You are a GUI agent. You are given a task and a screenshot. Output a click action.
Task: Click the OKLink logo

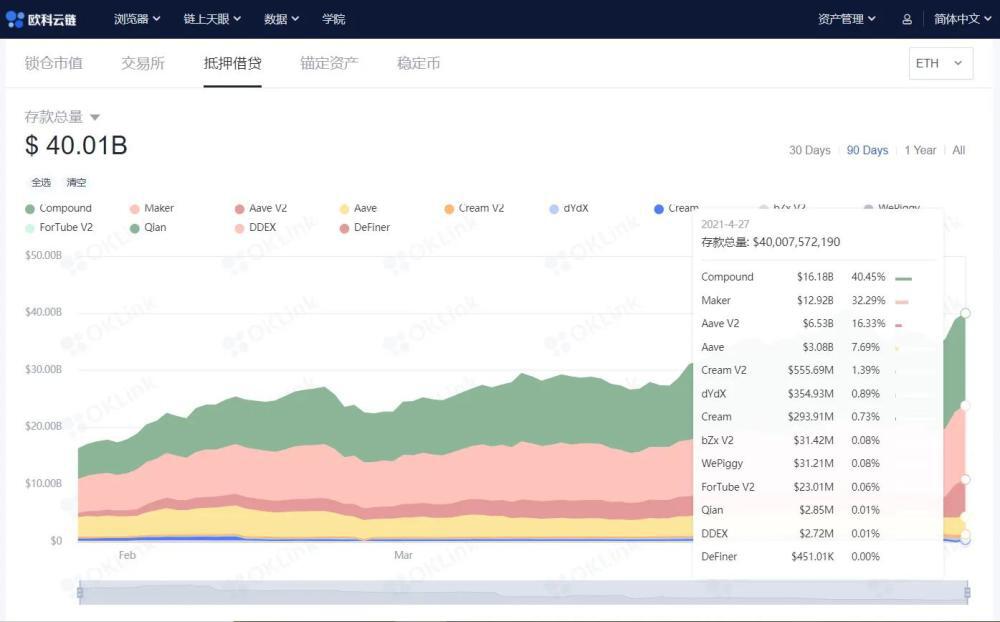tap(44, 18)
